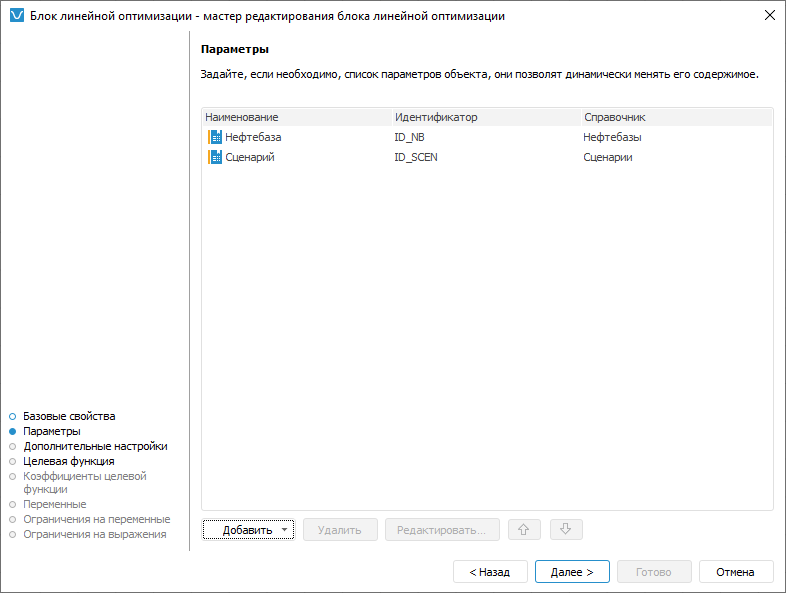Click the Сценарий parameter icon

click(215, 157)
